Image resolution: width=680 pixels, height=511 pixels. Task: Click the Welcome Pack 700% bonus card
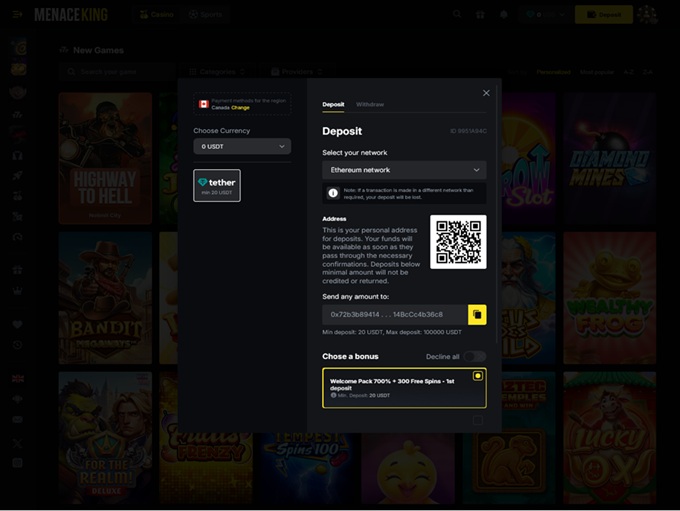404,388
